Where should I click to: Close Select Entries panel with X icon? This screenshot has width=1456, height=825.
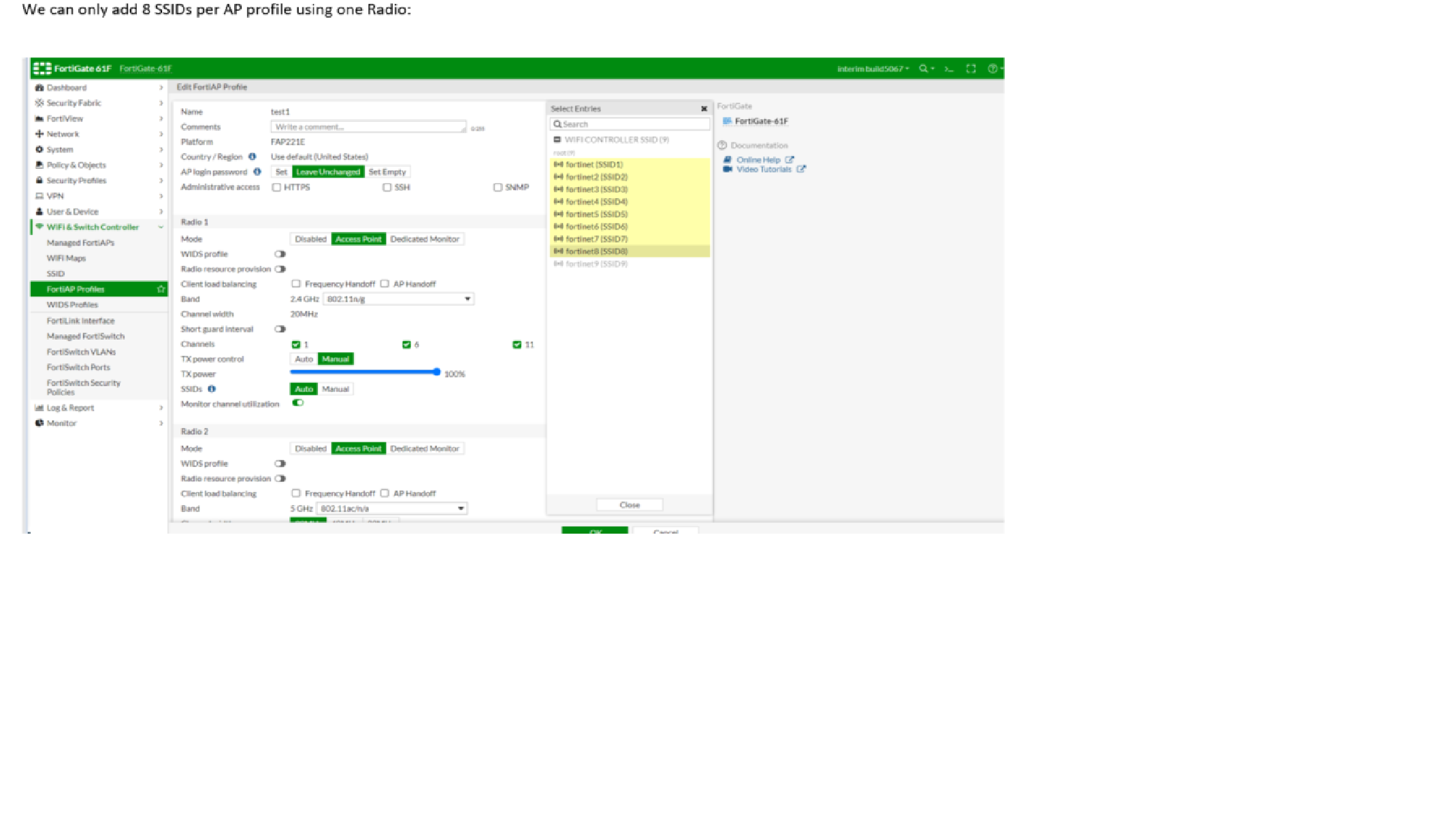pos(704,109)
